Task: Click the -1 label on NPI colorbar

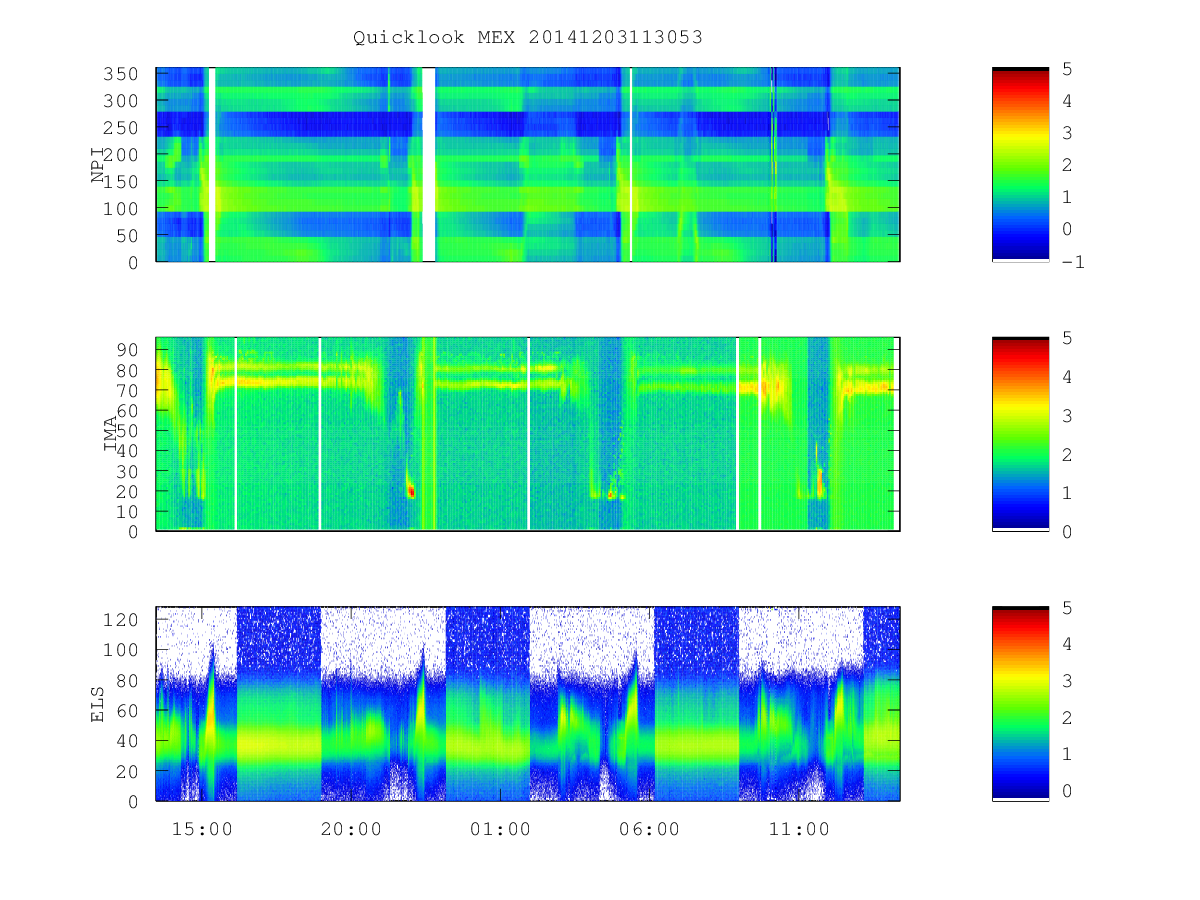Action: 1074,262
